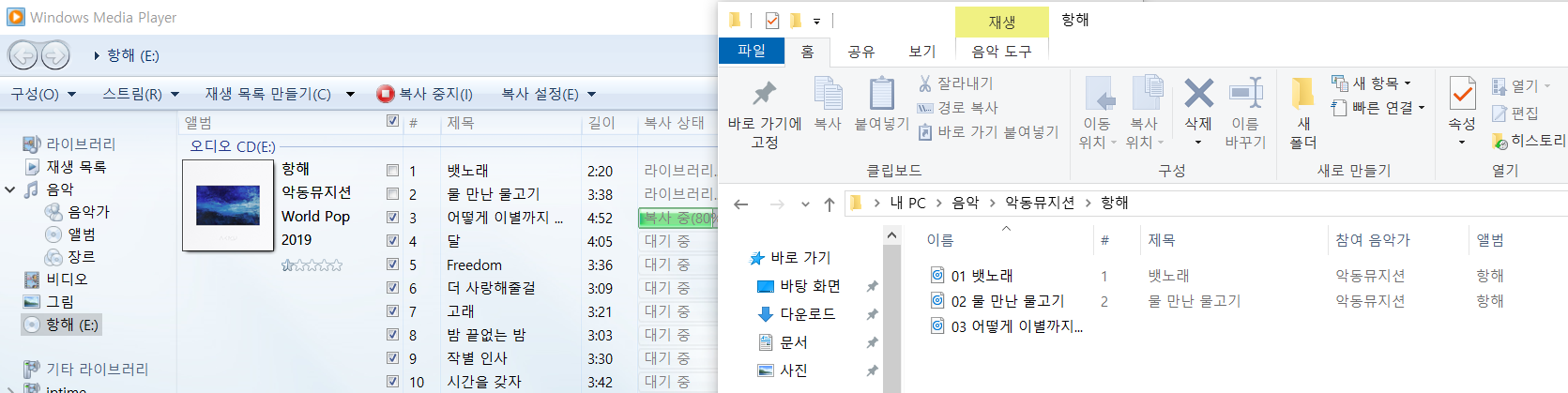Toggle the select-all tracks checkbox in header
The image size is (1568, 393).
pyautogui.click(x=393, y=121)
